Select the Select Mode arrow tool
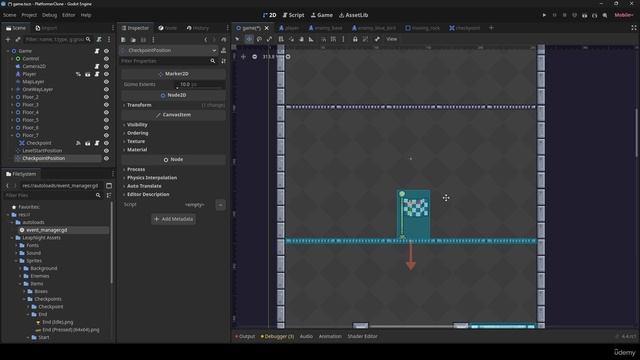Viewport: 640px width, 360px height. click(x=237, y=39)
